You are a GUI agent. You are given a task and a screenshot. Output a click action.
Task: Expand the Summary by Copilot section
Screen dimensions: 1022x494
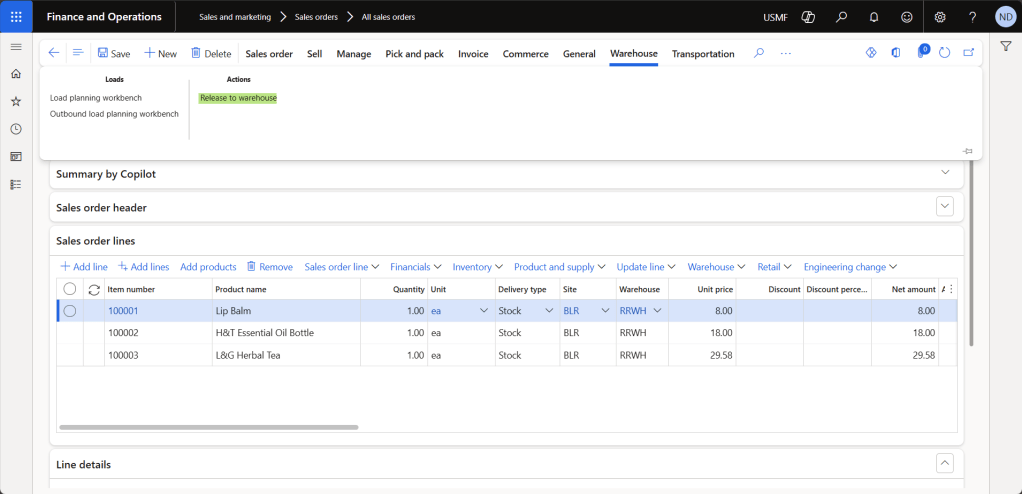945,173
